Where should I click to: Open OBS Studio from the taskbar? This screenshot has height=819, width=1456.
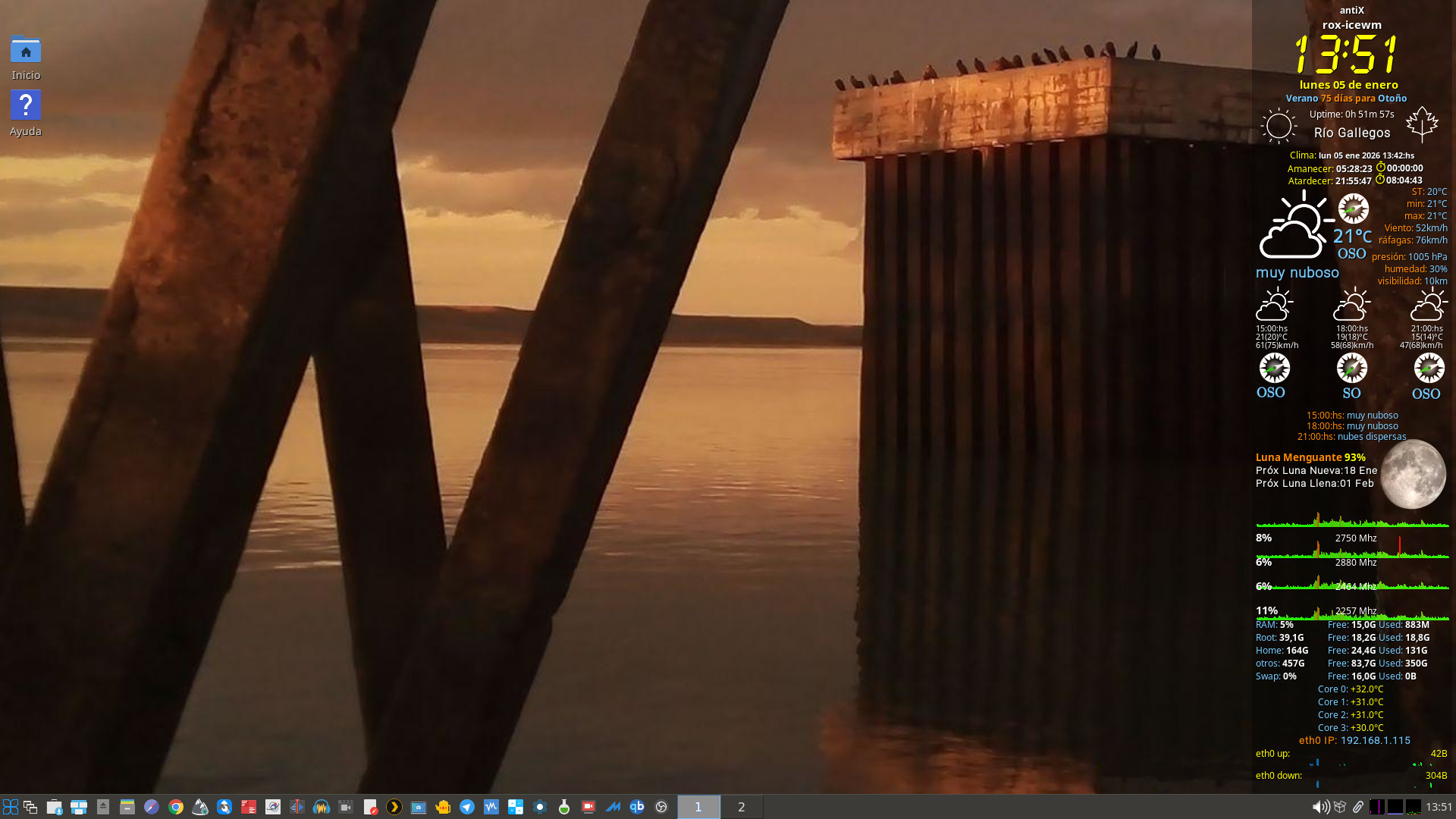click(661, 807)
